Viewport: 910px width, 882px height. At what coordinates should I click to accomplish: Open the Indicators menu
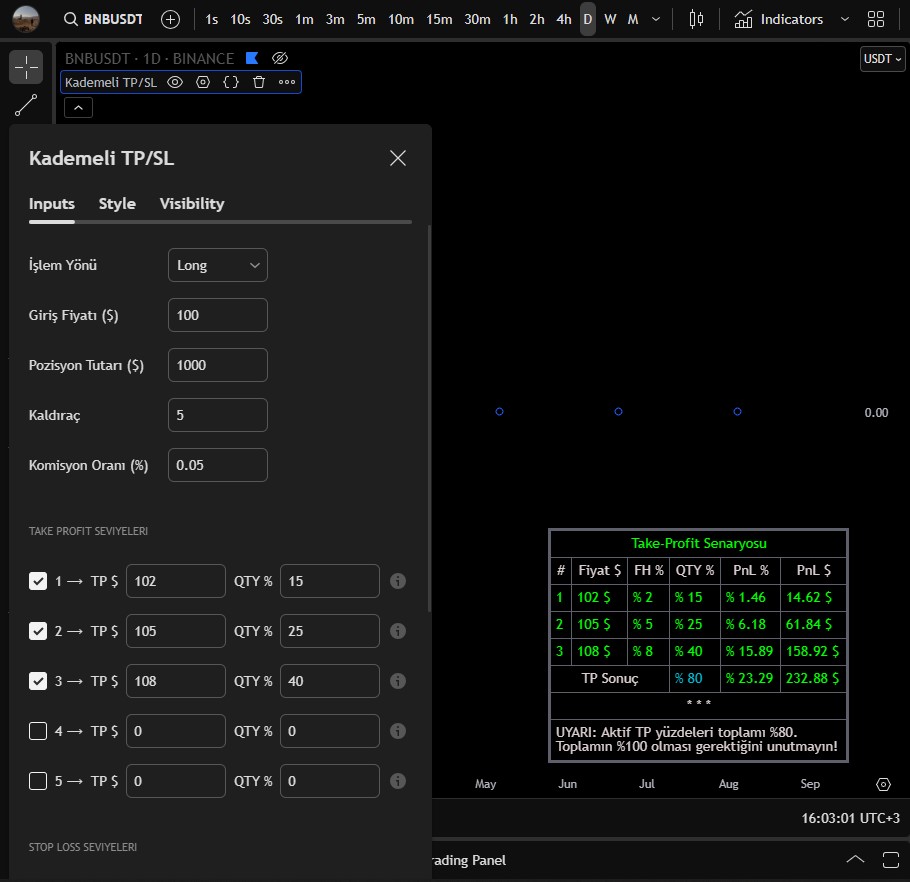[x=778, y=19]
